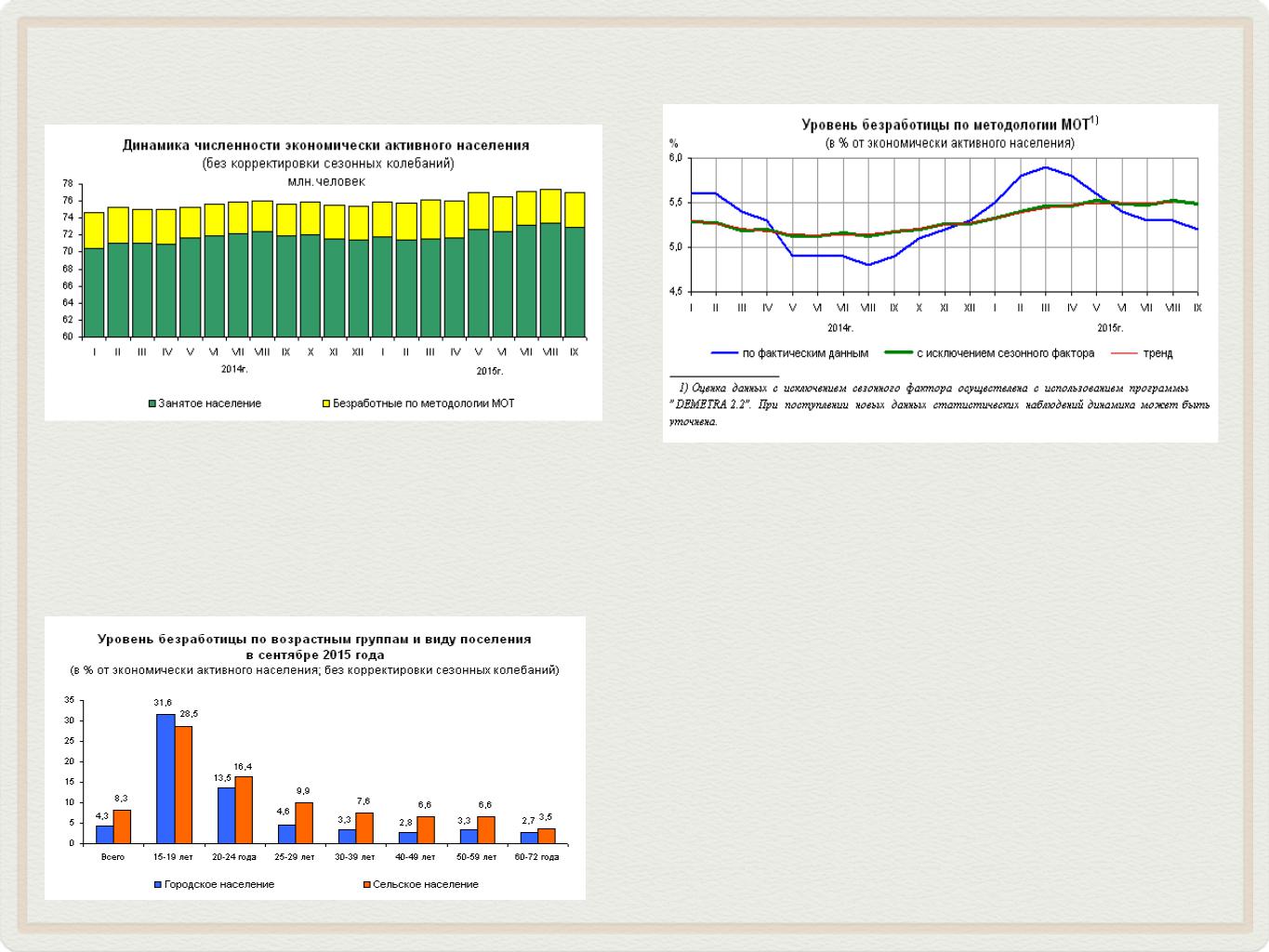The image size is (1269, 952).
Task: Click the 'млн.человек' unit label
Action: 326,181
